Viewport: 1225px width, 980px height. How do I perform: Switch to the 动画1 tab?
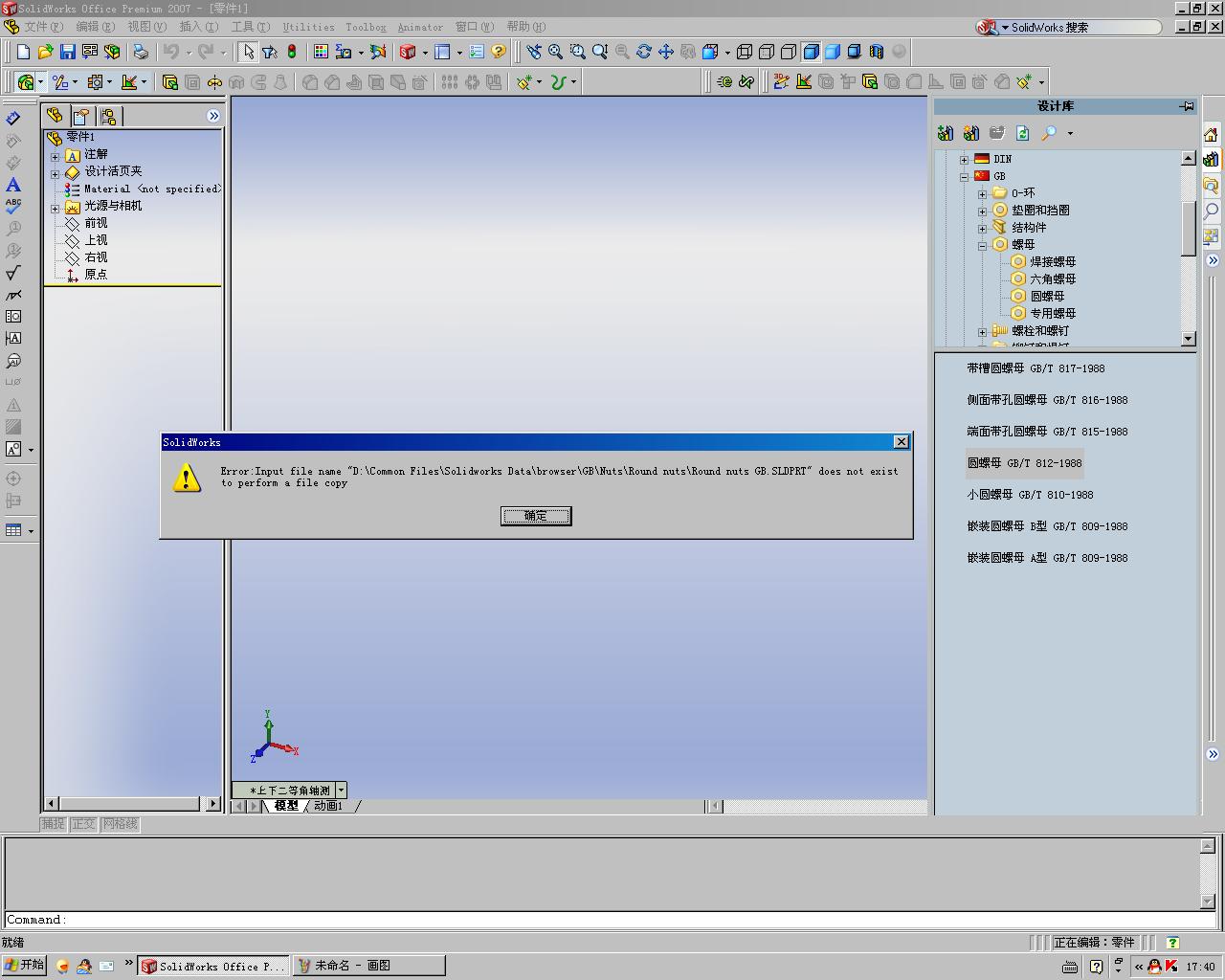coord(328,806)
